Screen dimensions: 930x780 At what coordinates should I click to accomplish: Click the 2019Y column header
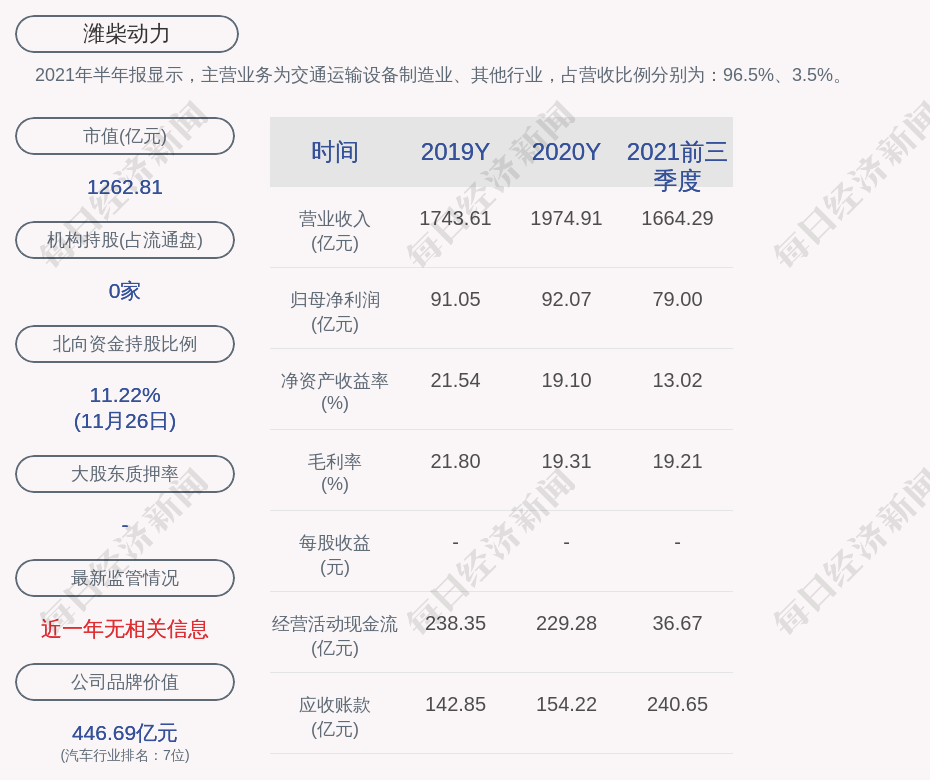[455, 152]
